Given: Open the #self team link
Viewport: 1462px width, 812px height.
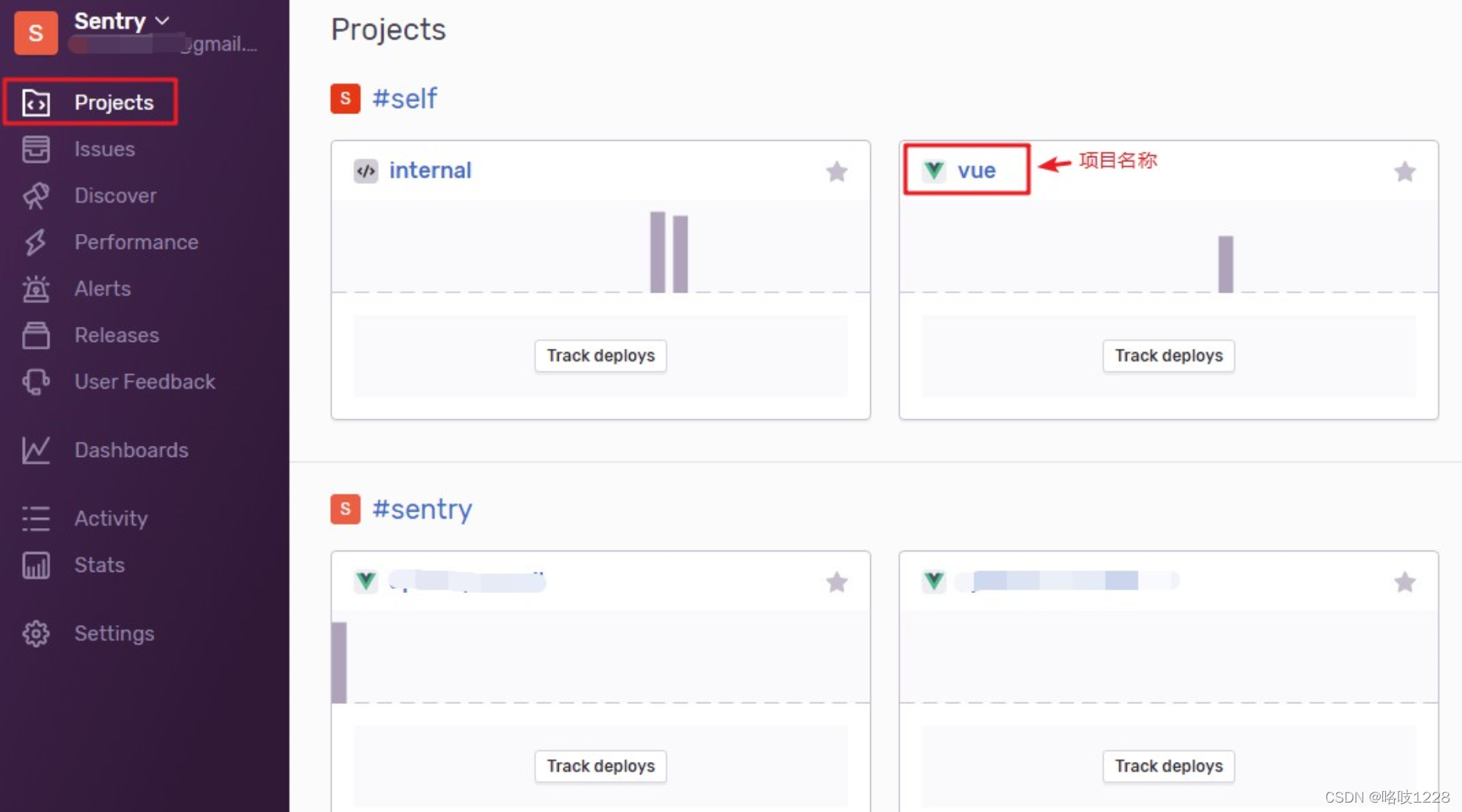Looking at the screenshot, I should [x=405, y=99].
